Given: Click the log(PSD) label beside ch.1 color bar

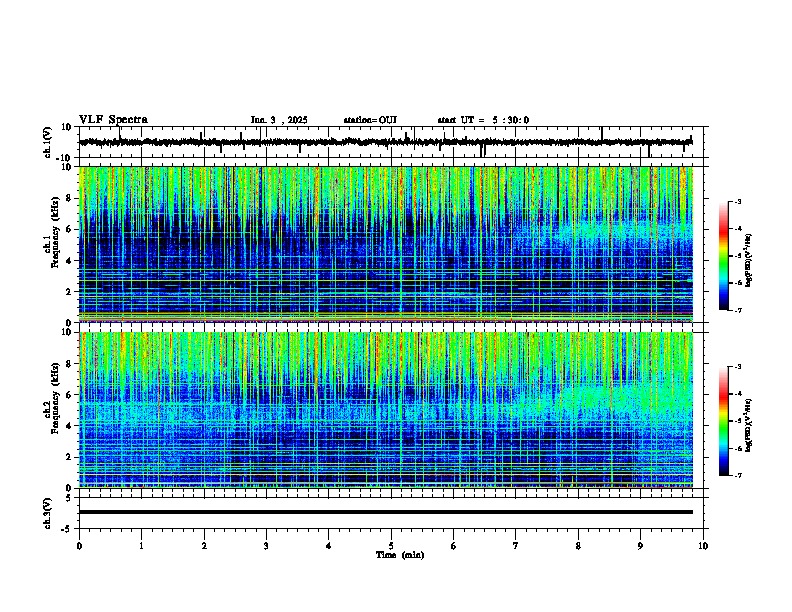Looking at the screenshot, I should pyautogui.click(x=749, y=261).
